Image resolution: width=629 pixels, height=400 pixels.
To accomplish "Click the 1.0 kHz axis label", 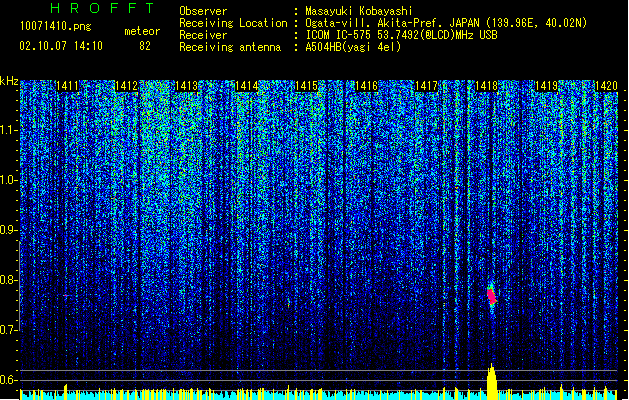I will pyautogui.click(x=9, y=181).
